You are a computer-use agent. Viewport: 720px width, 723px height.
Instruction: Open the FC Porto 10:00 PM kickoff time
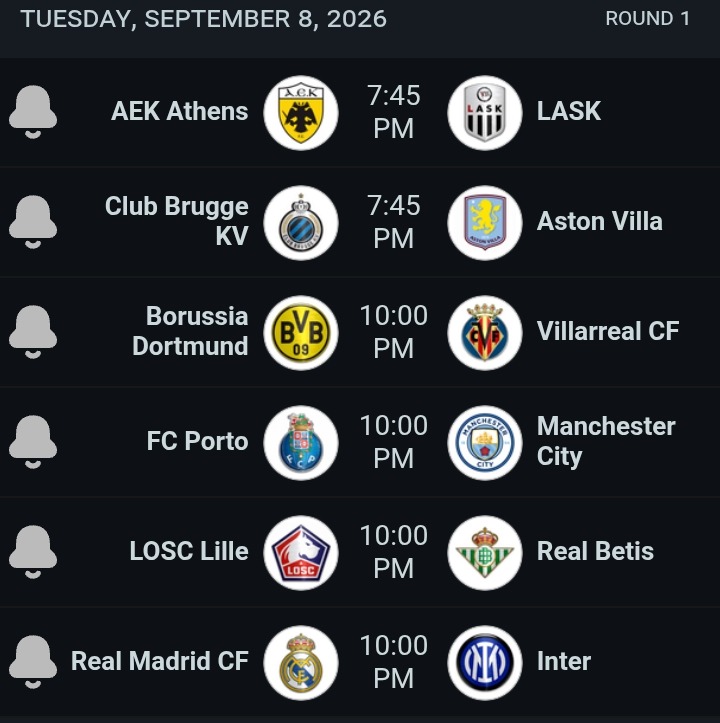click(393, 442)
